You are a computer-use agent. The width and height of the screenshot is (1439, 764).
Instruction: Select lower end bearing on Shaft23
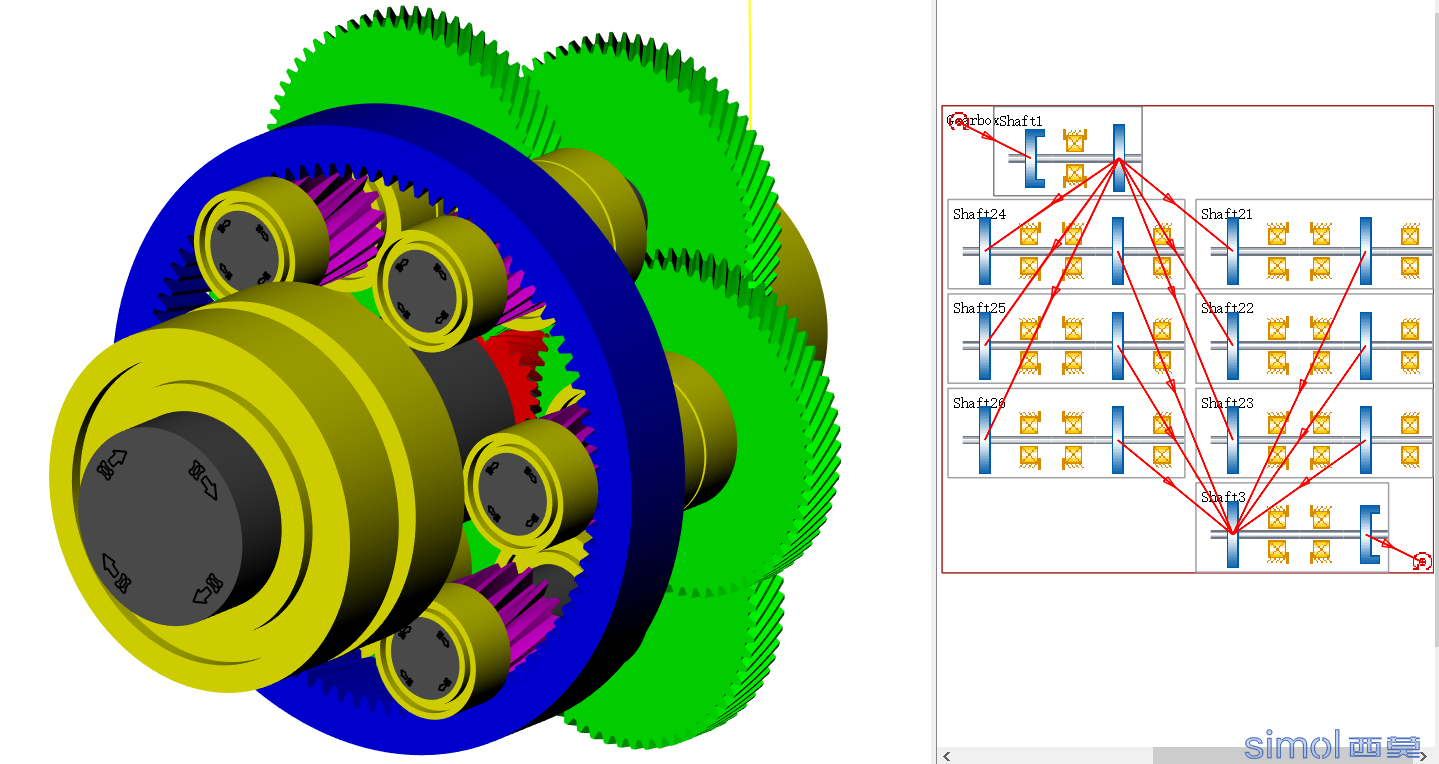[x=1410, y=456]
